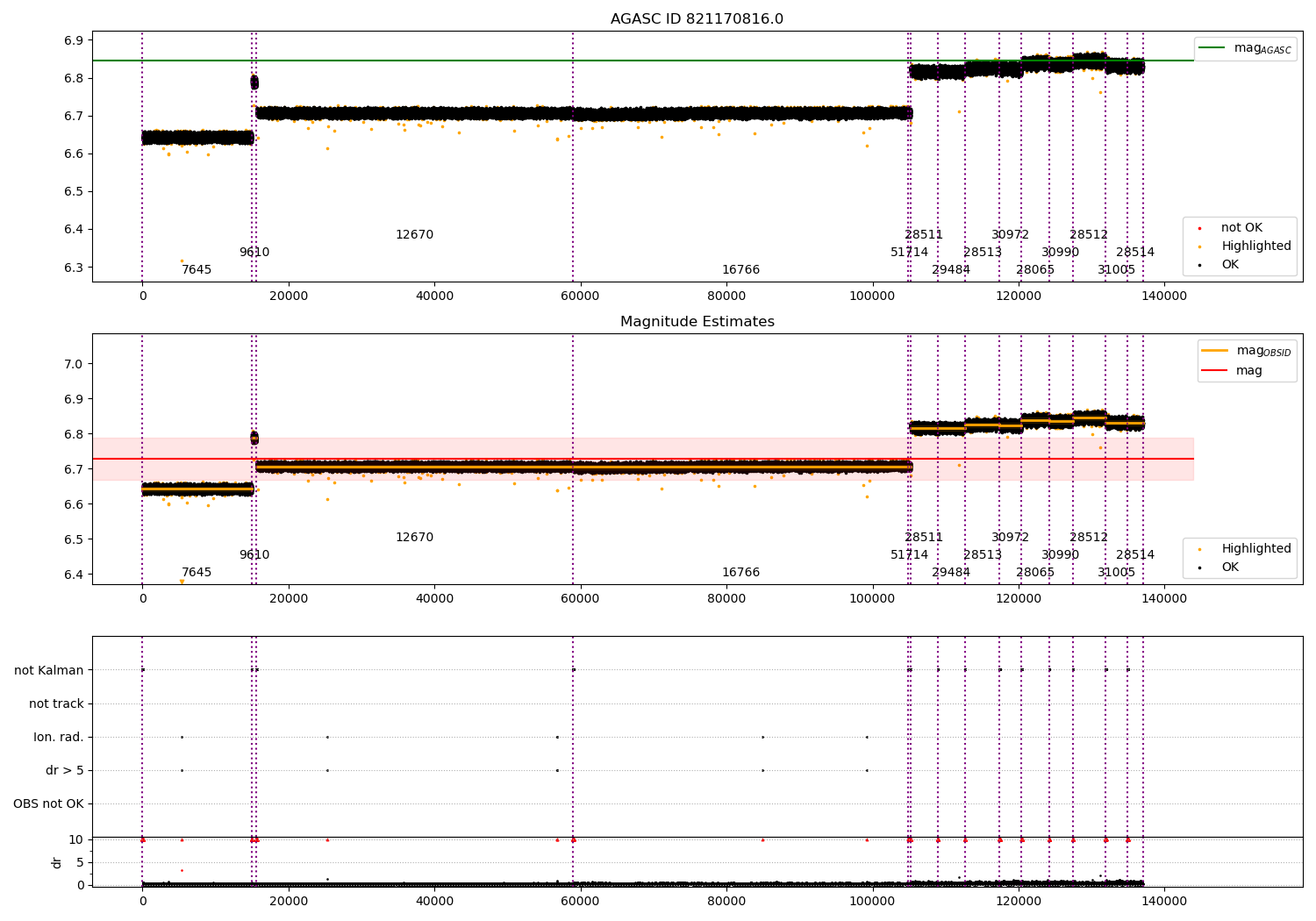Screen dimensions: 1316x921
Task: Select "Highlighted" in the AGASC ID plot legend
Action: click(1256, 246)
